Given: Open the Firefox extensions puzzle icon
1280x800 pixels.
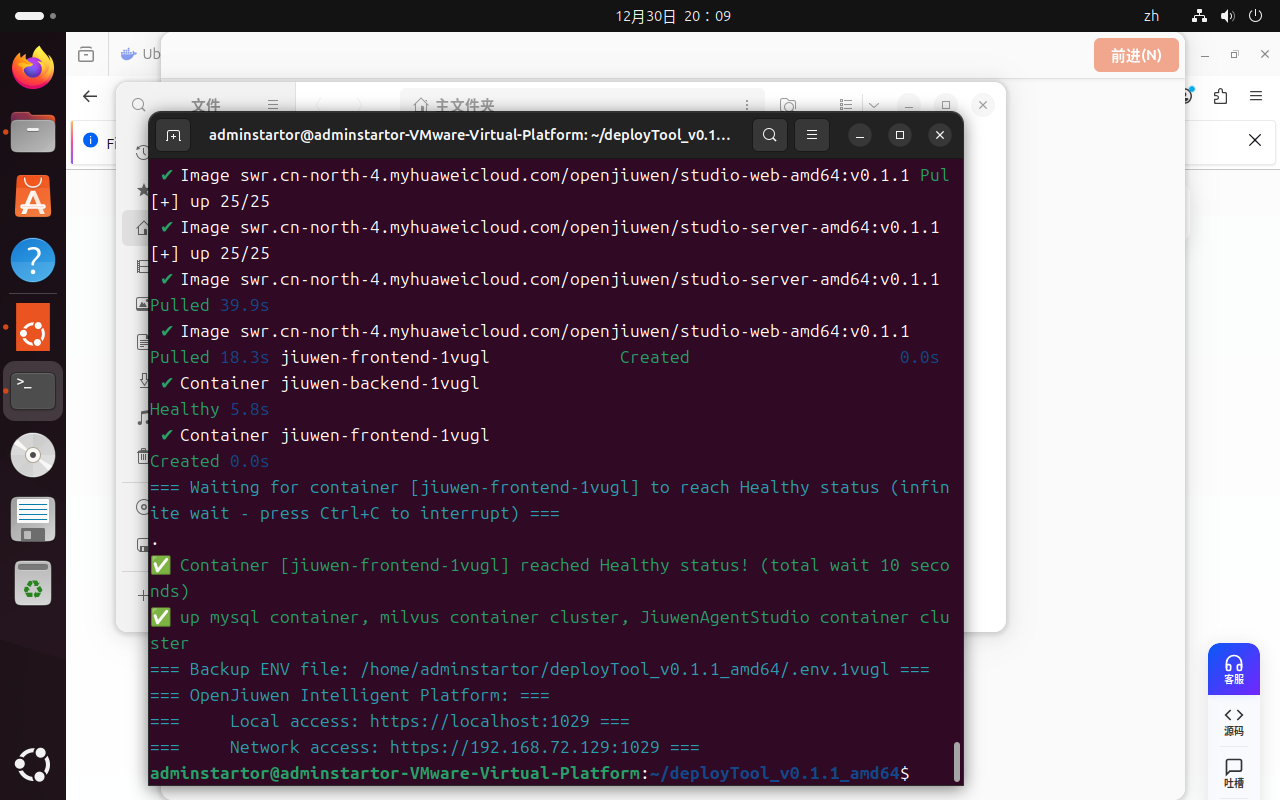Looking at the screenshot, I should (1220, 96).
